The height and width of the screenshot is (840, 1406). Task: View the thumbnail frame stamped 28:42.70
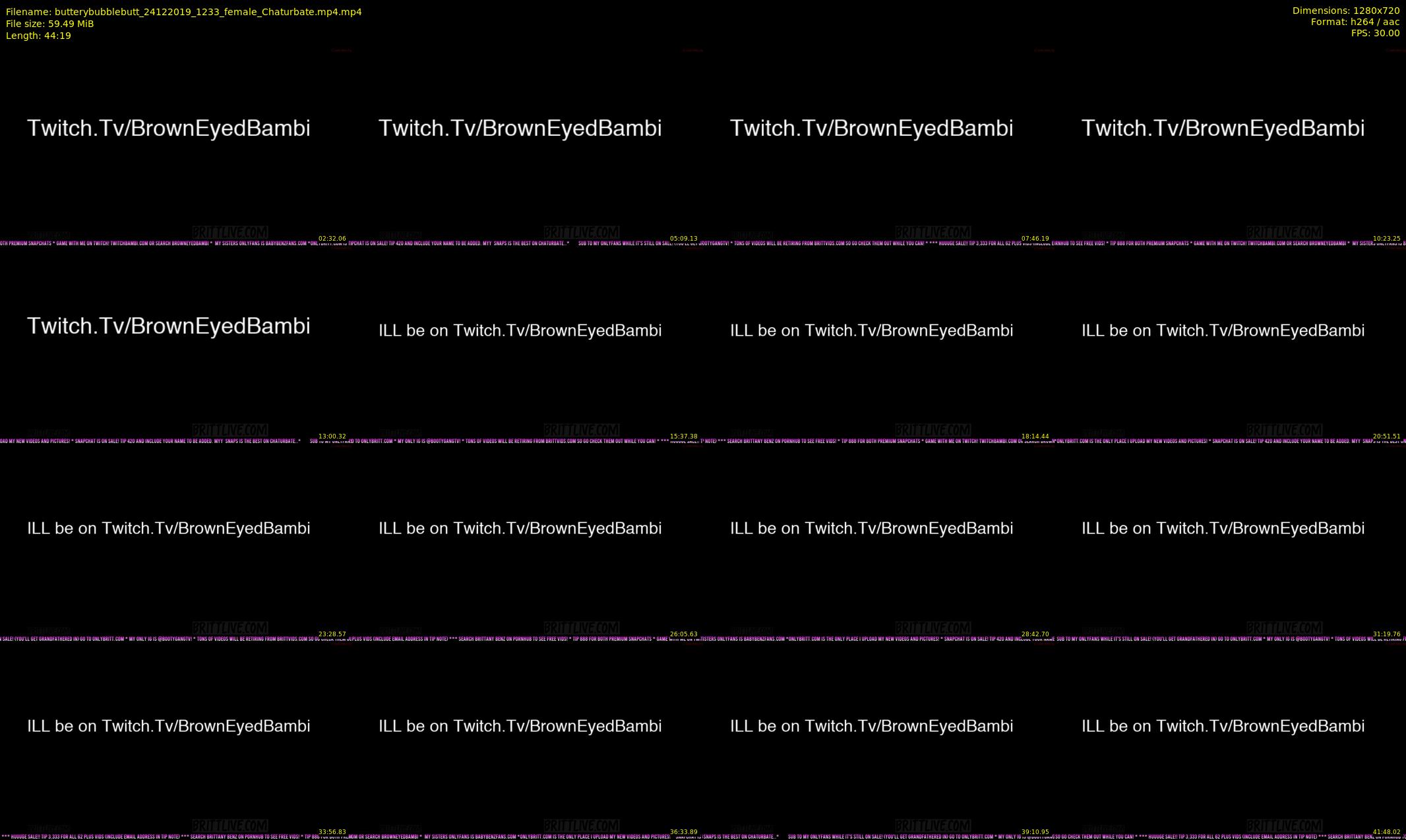(878, 542)
